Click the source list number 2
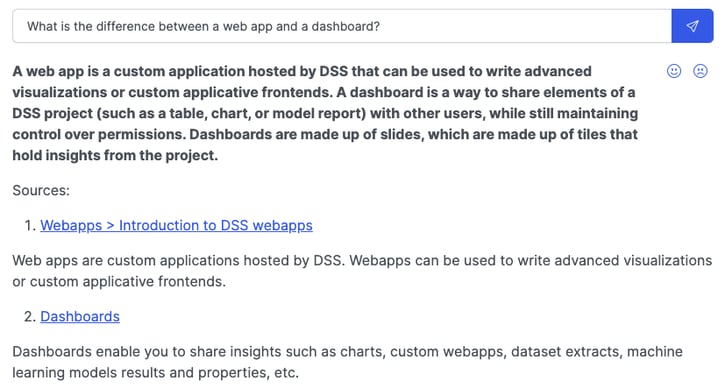This screenshot has width=725, height=388. [x=30, y=316]
